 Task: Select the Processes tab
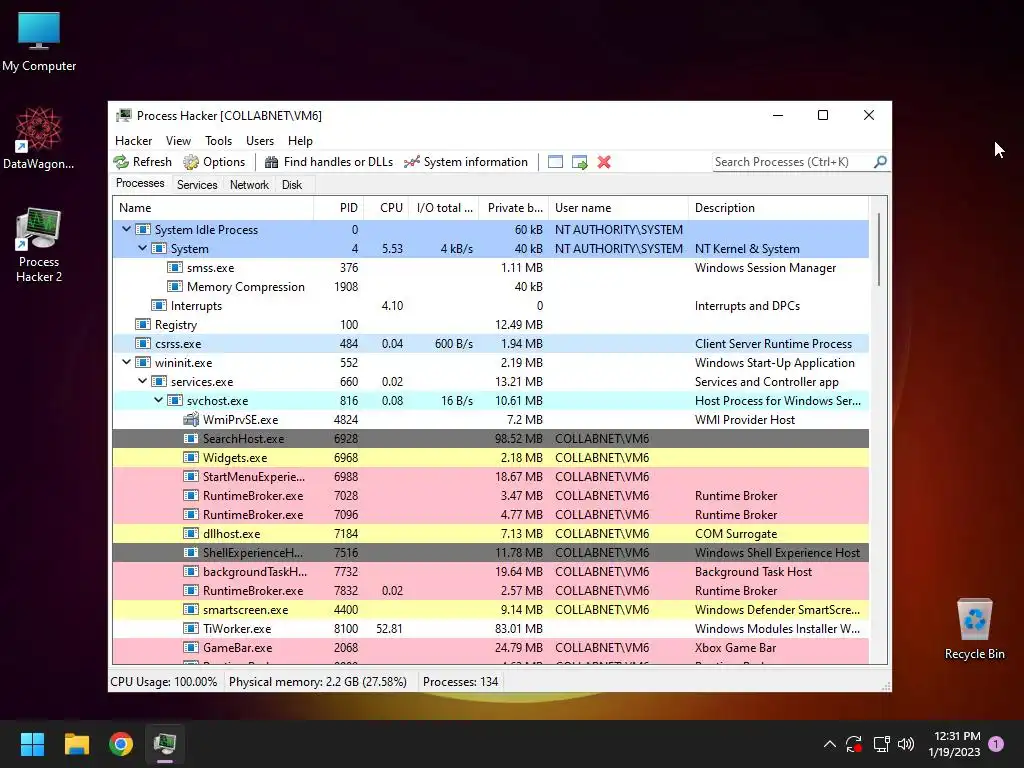pyautogui.click(x=140, y=184)
